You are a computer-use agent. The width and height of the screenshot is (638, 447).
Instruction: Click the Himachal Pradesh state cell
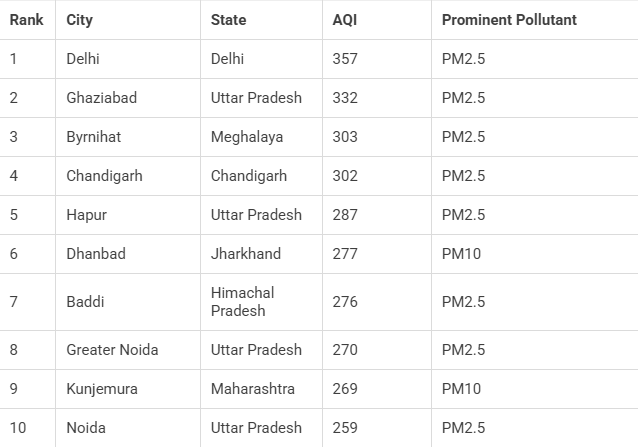(243, 302)
